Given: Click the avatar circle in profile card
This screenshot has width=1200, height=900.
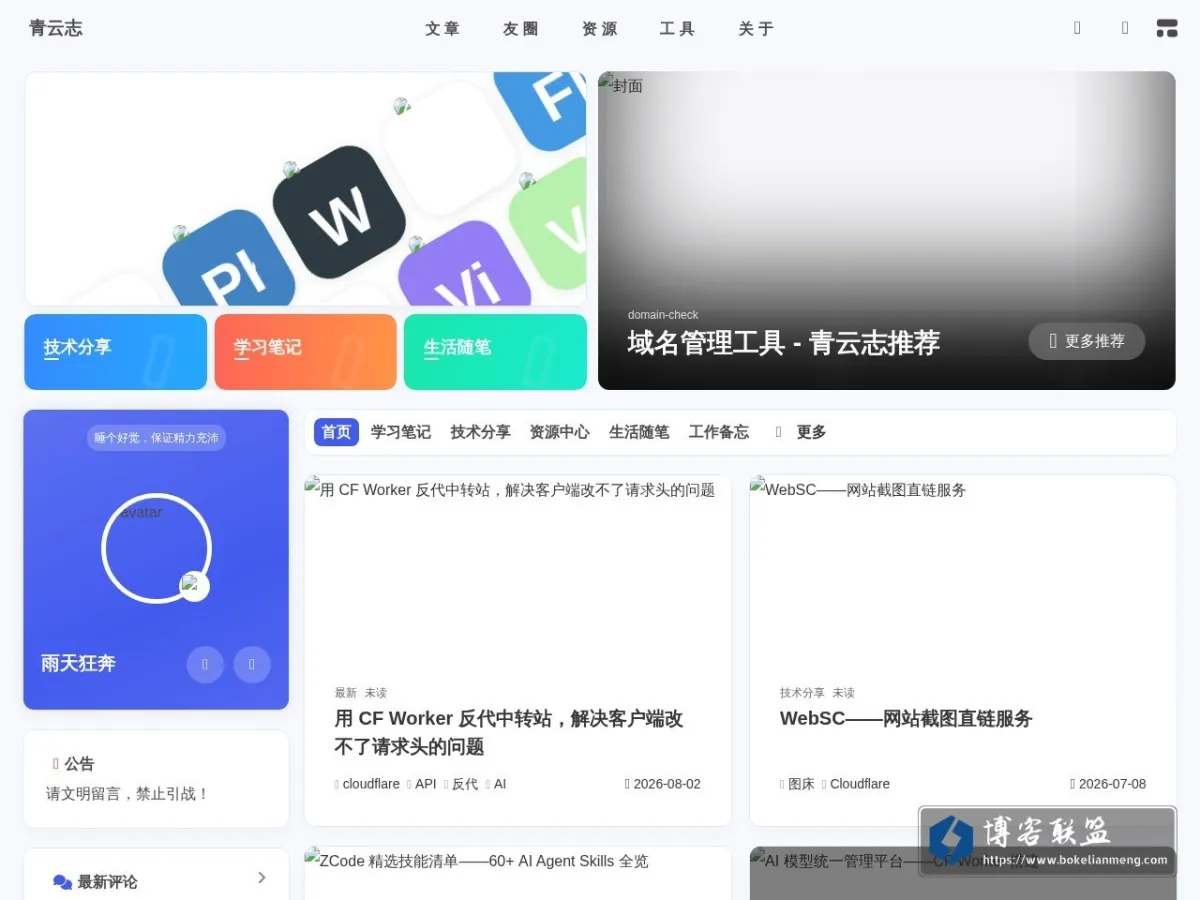Looking at the screenshot, I should 156,548.
